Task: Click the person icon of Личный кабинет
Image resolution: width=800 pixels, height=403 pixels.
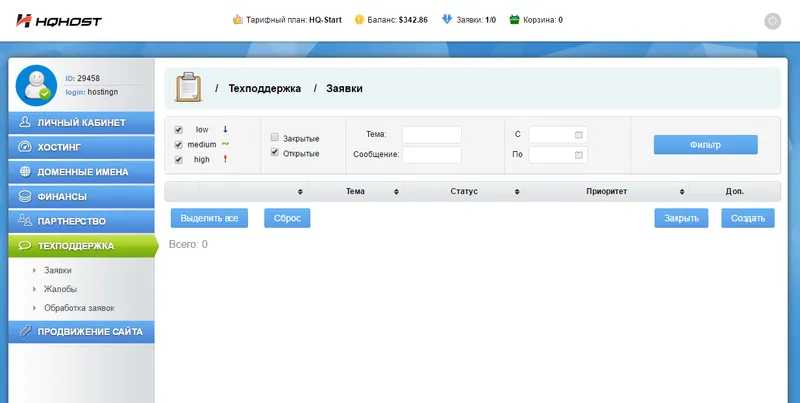Action: (25, 122)
